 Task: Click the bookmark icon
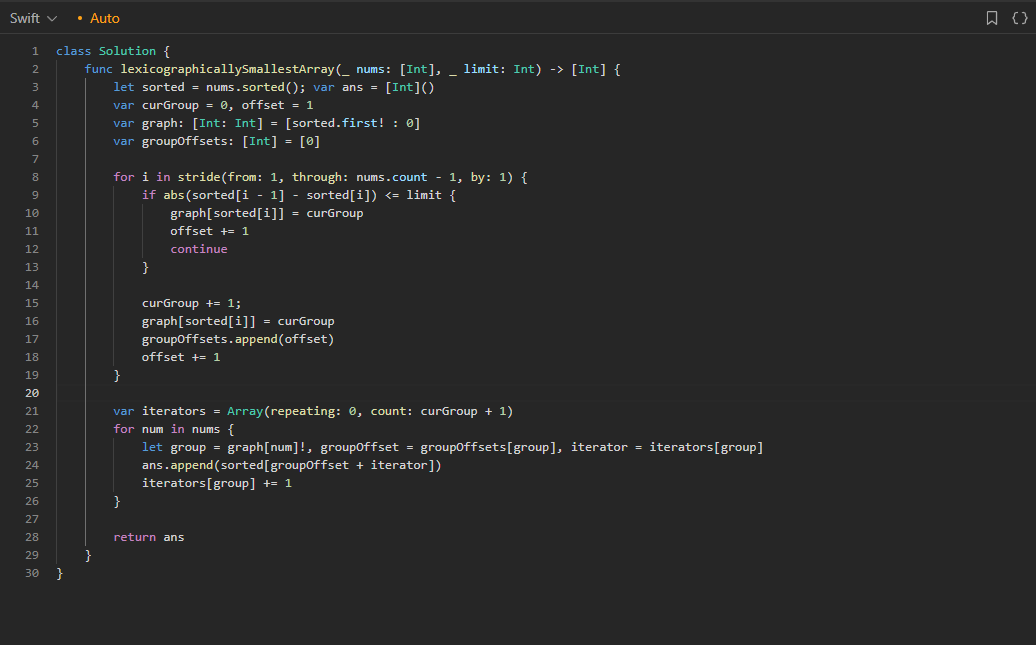coord(992,19)
